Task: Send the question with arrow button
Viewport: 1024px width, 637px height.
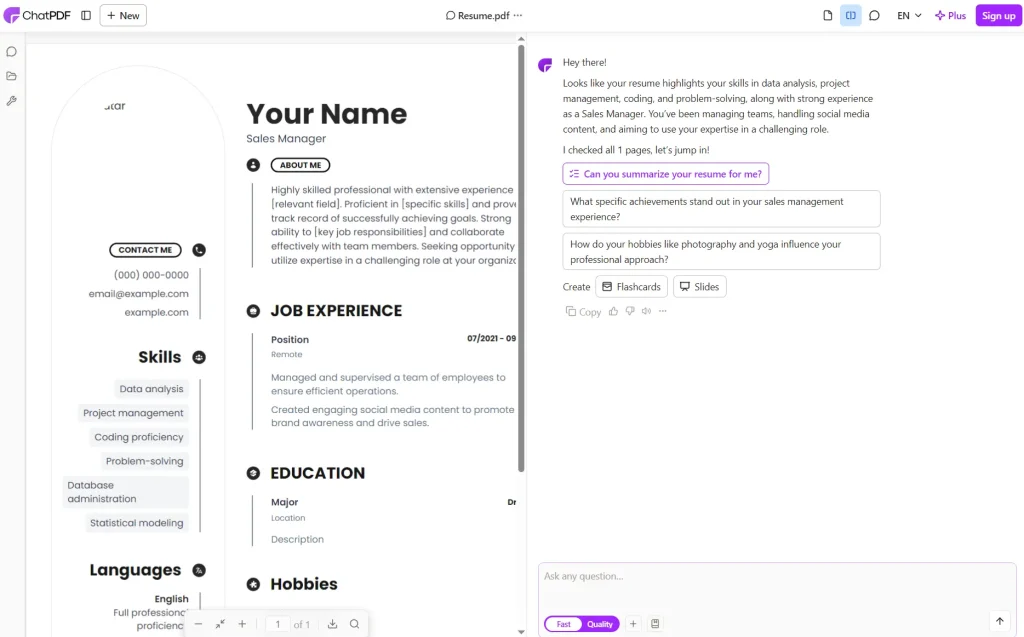Action: 999,621
